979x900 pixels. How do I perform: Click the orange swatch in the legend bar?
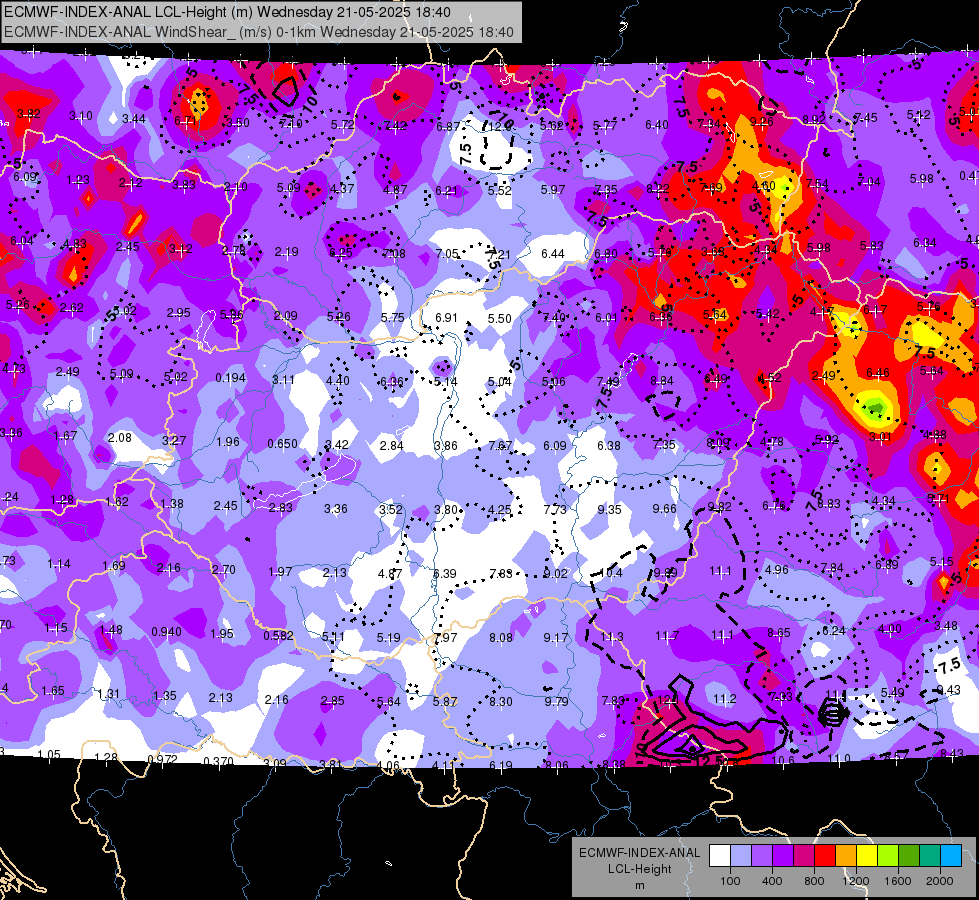(846, 856)
